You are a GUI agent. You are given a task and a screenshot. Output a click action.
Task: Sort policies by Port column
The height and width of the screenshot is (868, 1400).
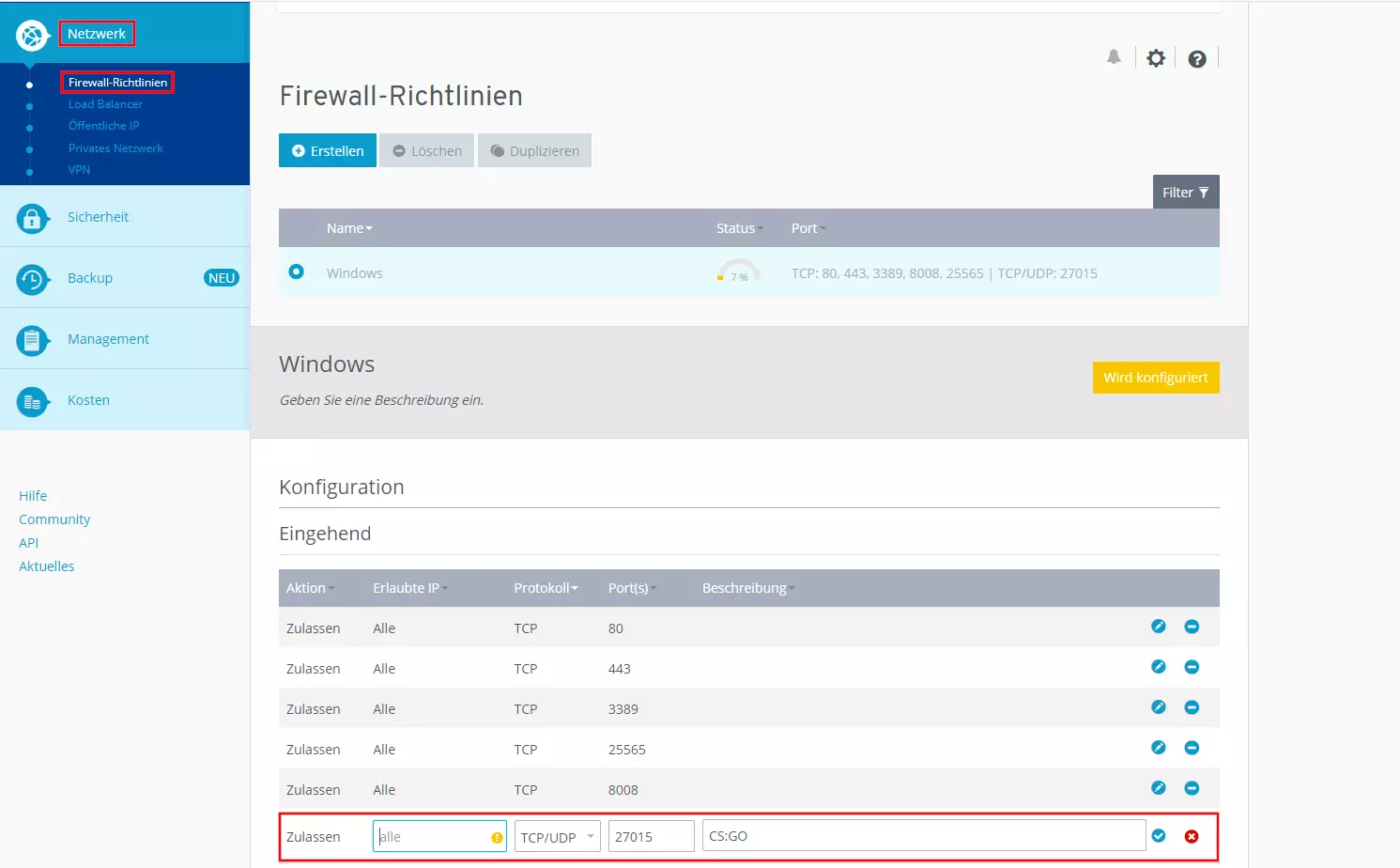point(808,228)
